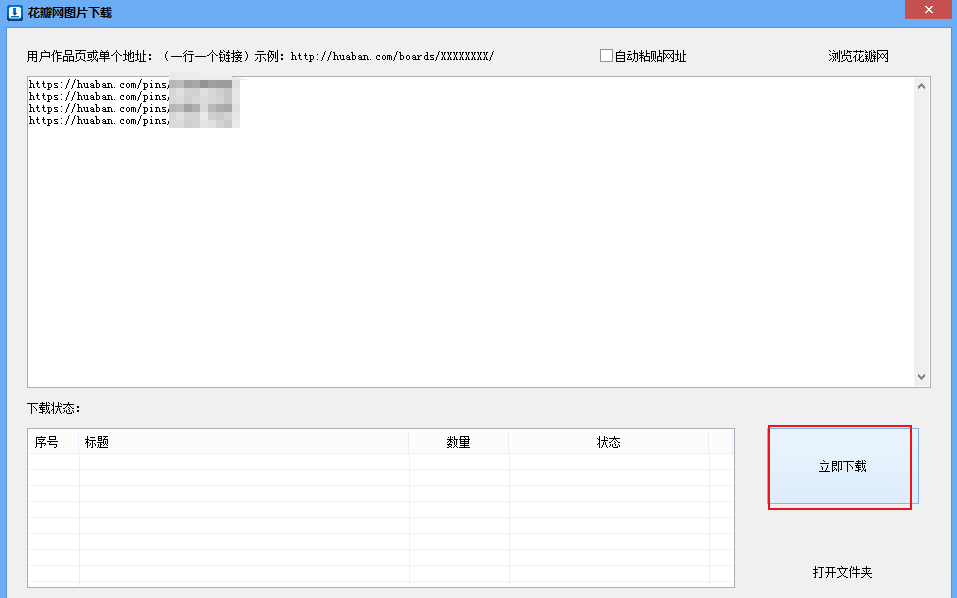Click the blue download app icon in title bar

15,13
